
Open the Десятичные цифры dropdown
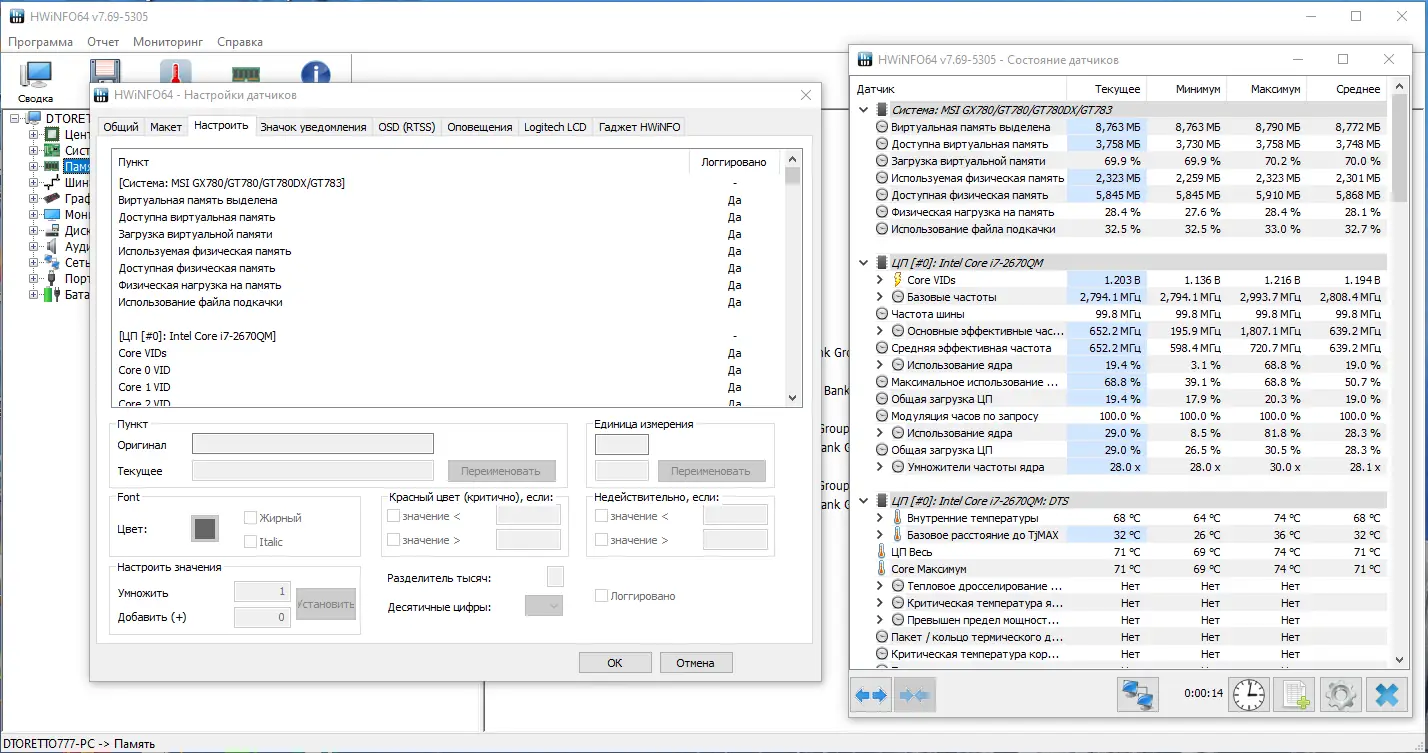click(x=544, y=606)
